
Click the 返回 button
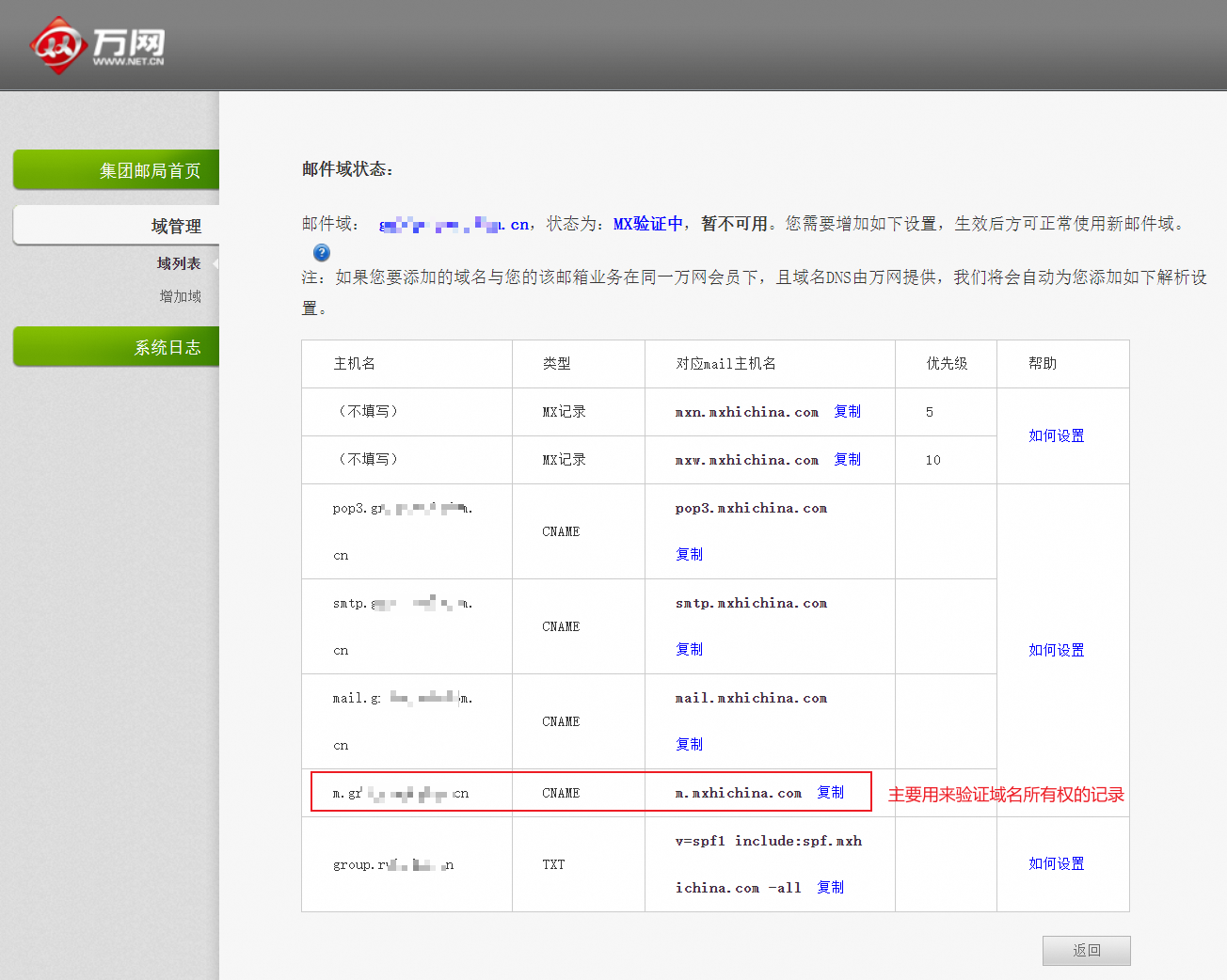tap(1087, 951)
